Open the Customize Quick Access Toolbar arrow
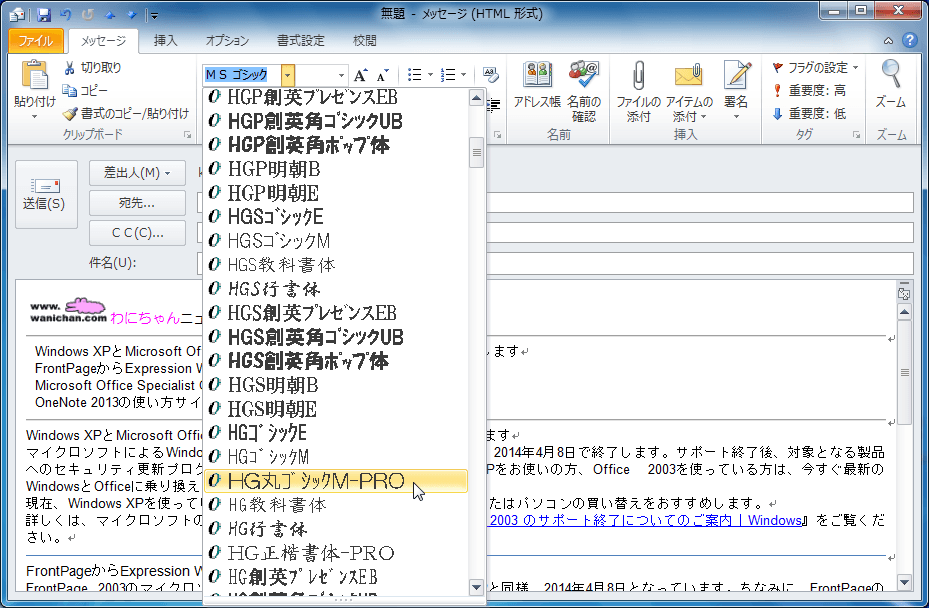The height and width of the screenshot is (608, 929). (x=153, y=15)
